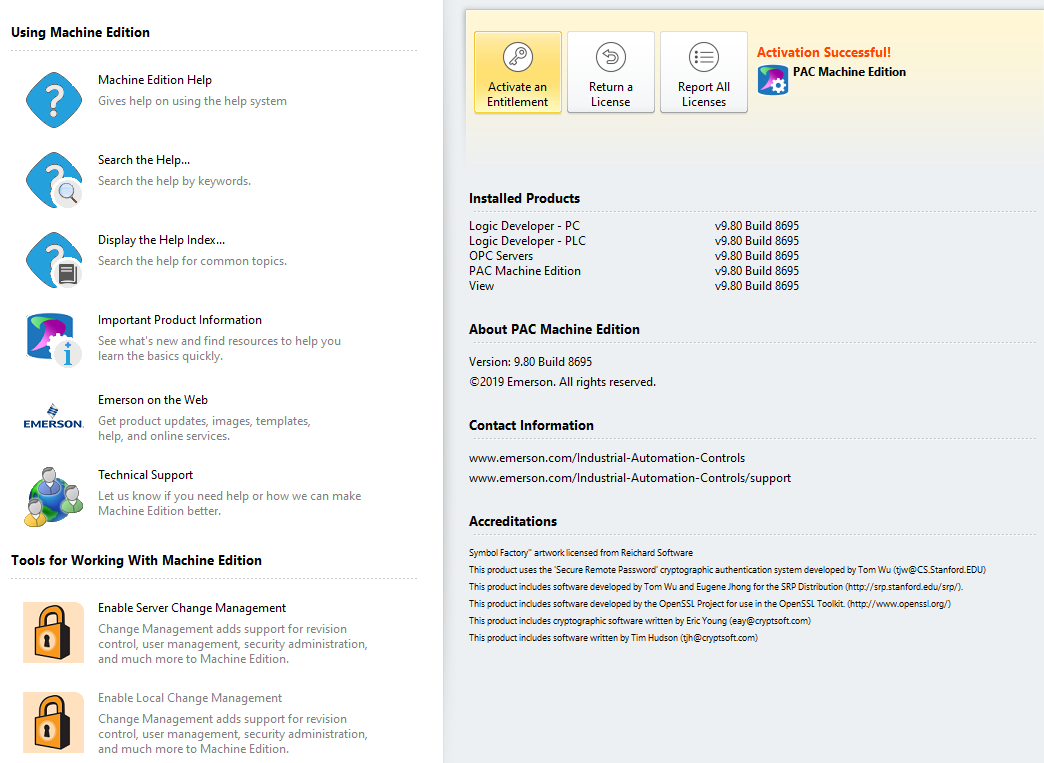Click the Accreditations heading
Viewport: 1044px width, 763px height.
[x=513, y=521]
